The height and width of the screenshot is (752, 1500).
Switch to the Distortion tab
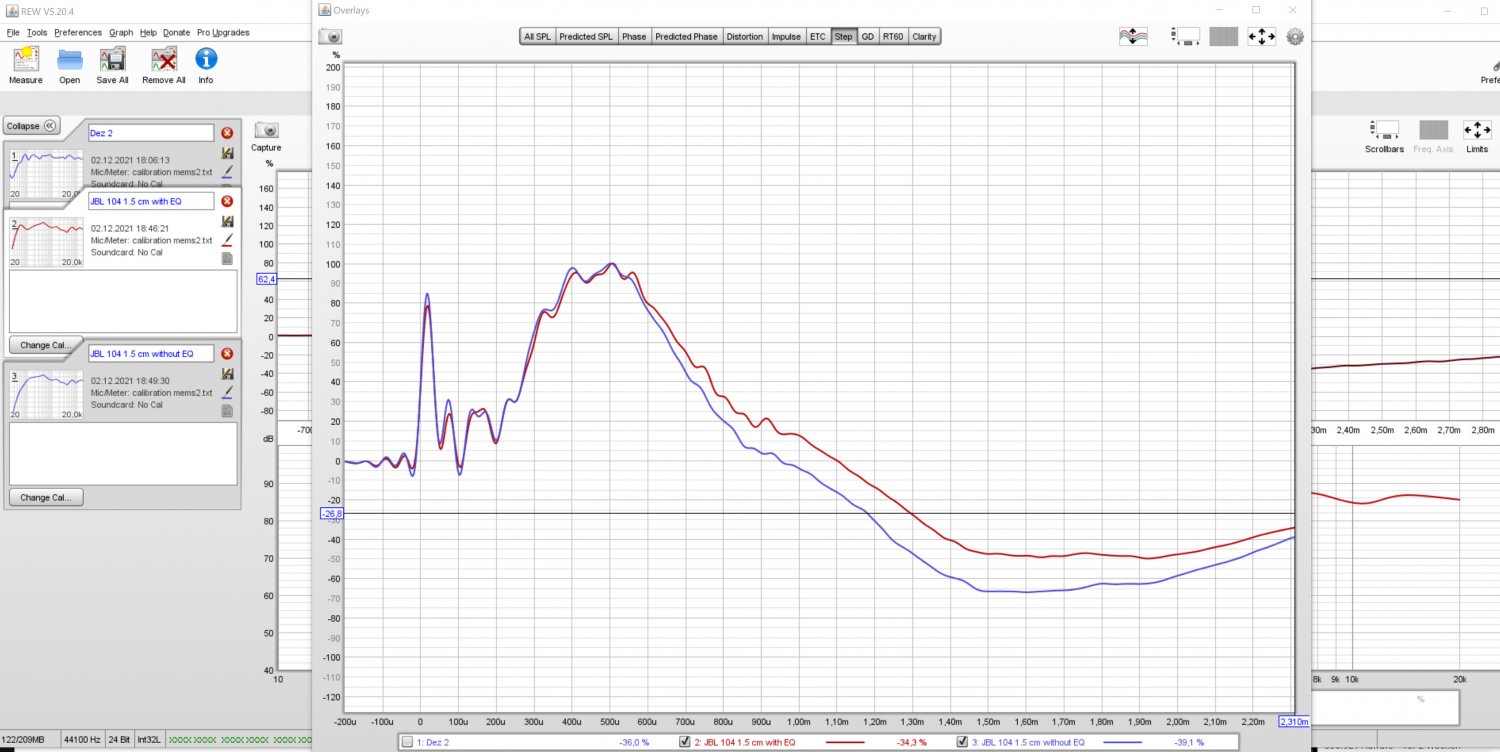coord(745,37)
